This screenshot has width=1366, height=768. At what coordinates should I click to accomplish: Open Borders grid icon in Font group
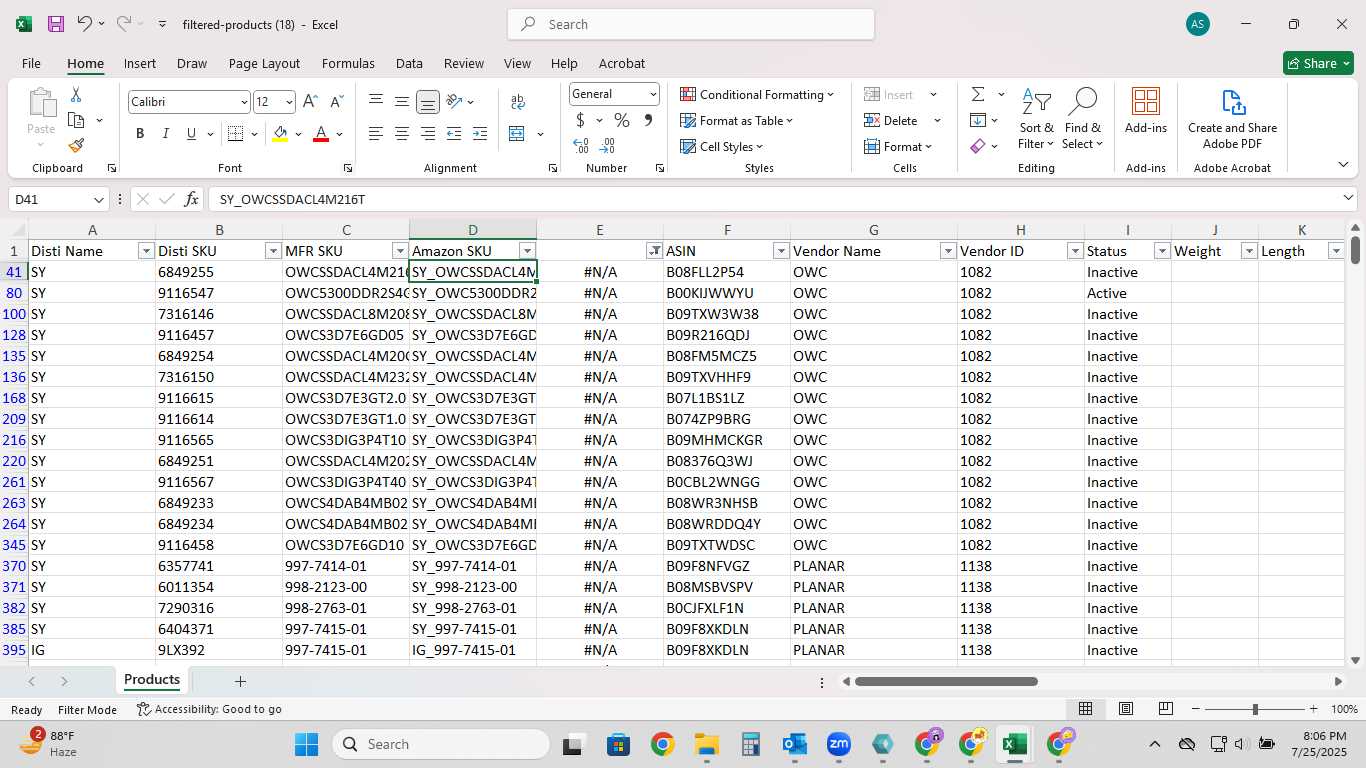tap(235, 134)
